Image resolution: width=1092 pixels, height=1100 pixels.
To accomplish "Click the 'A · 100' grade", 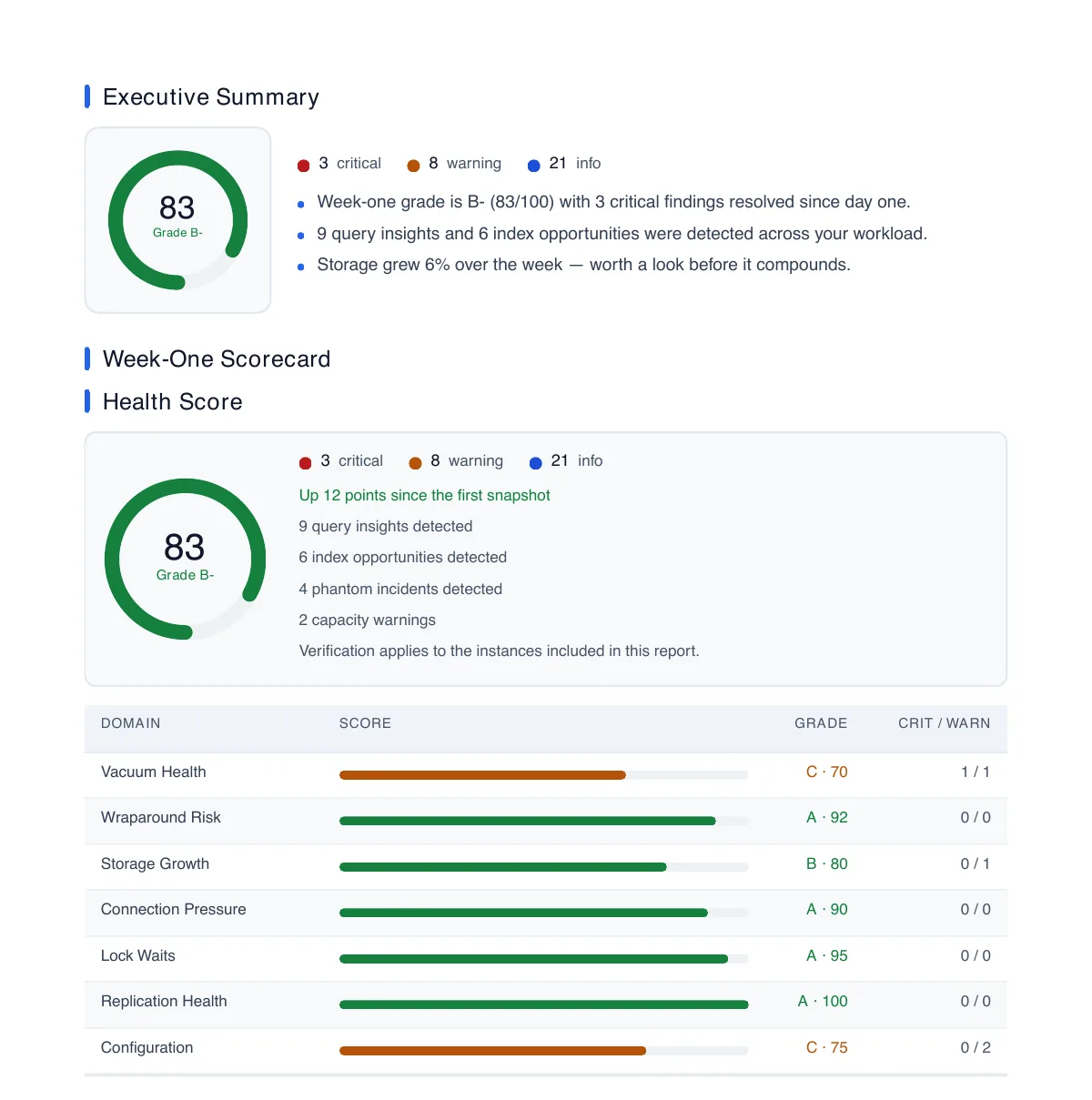I will (823, 1001).
